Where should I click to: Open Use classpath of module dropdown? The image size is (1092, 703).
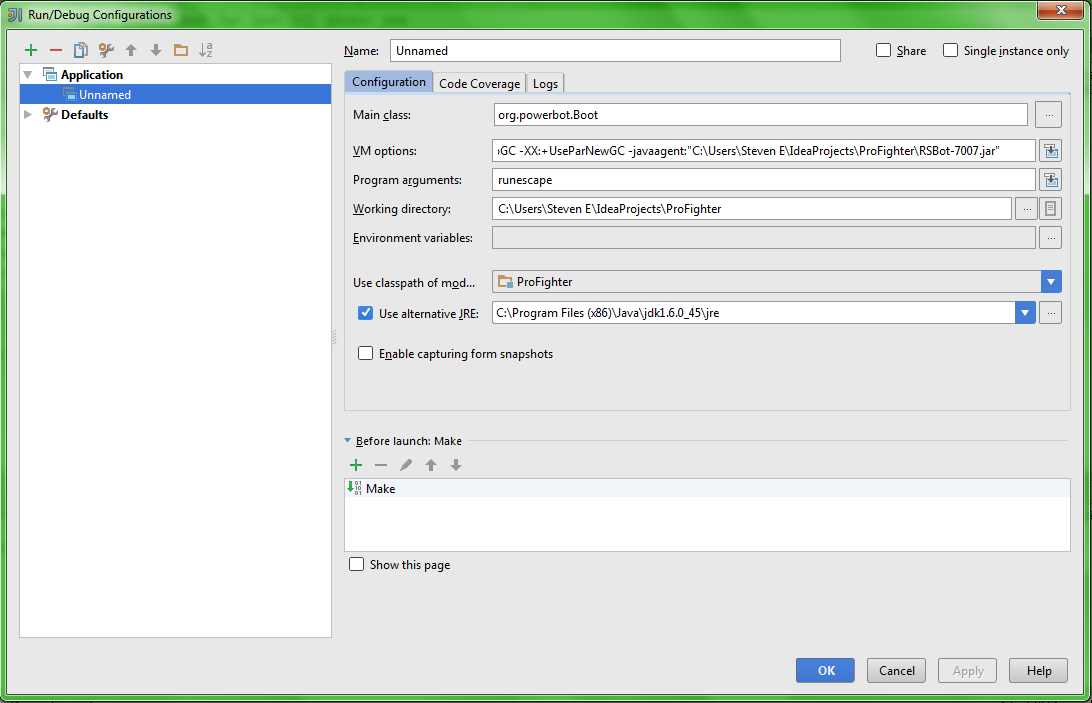[x=1051, y=281]
